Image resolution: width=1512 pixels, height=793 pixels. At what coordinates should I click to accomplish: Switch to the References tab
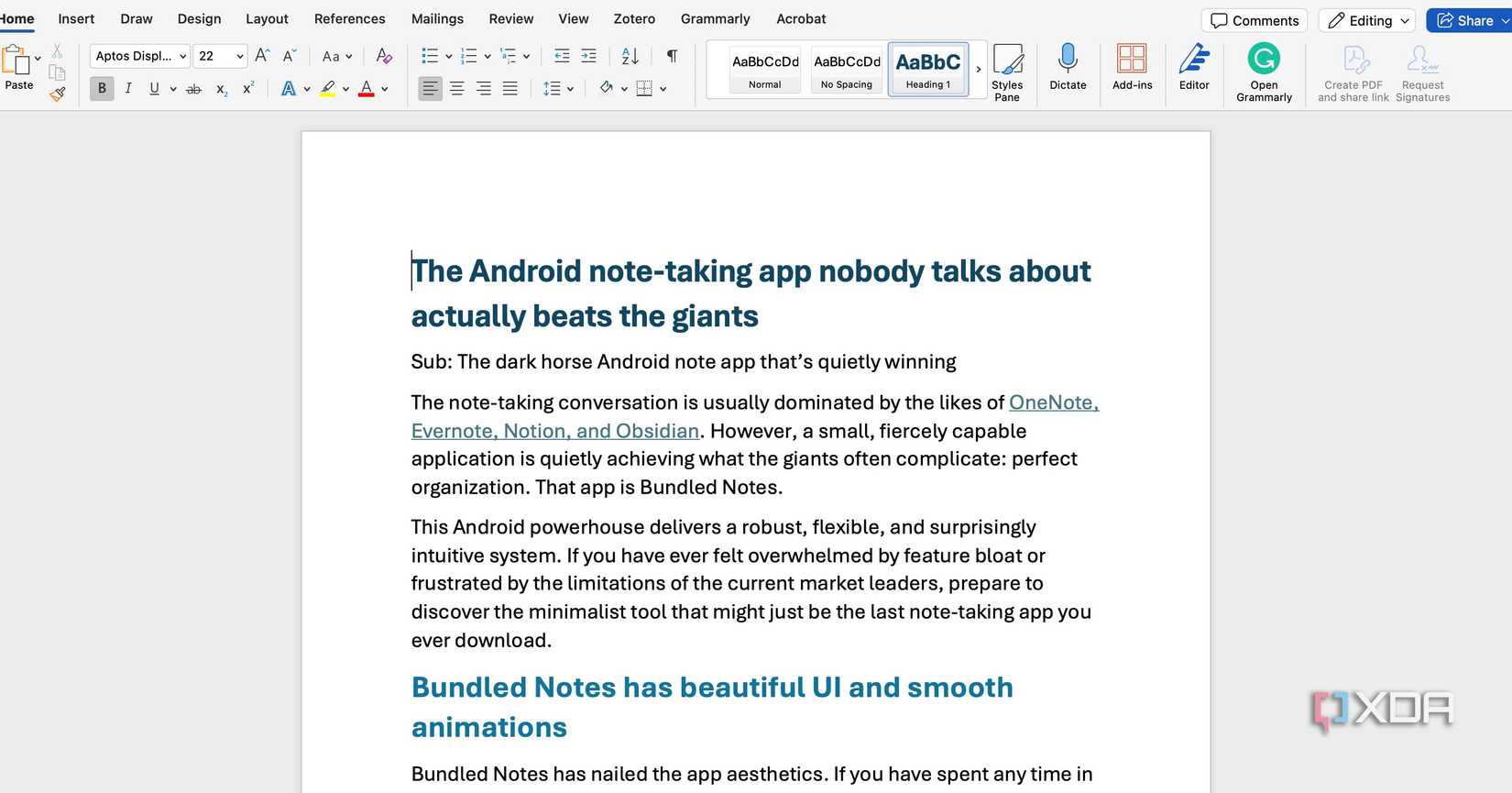tap(349, 18)
